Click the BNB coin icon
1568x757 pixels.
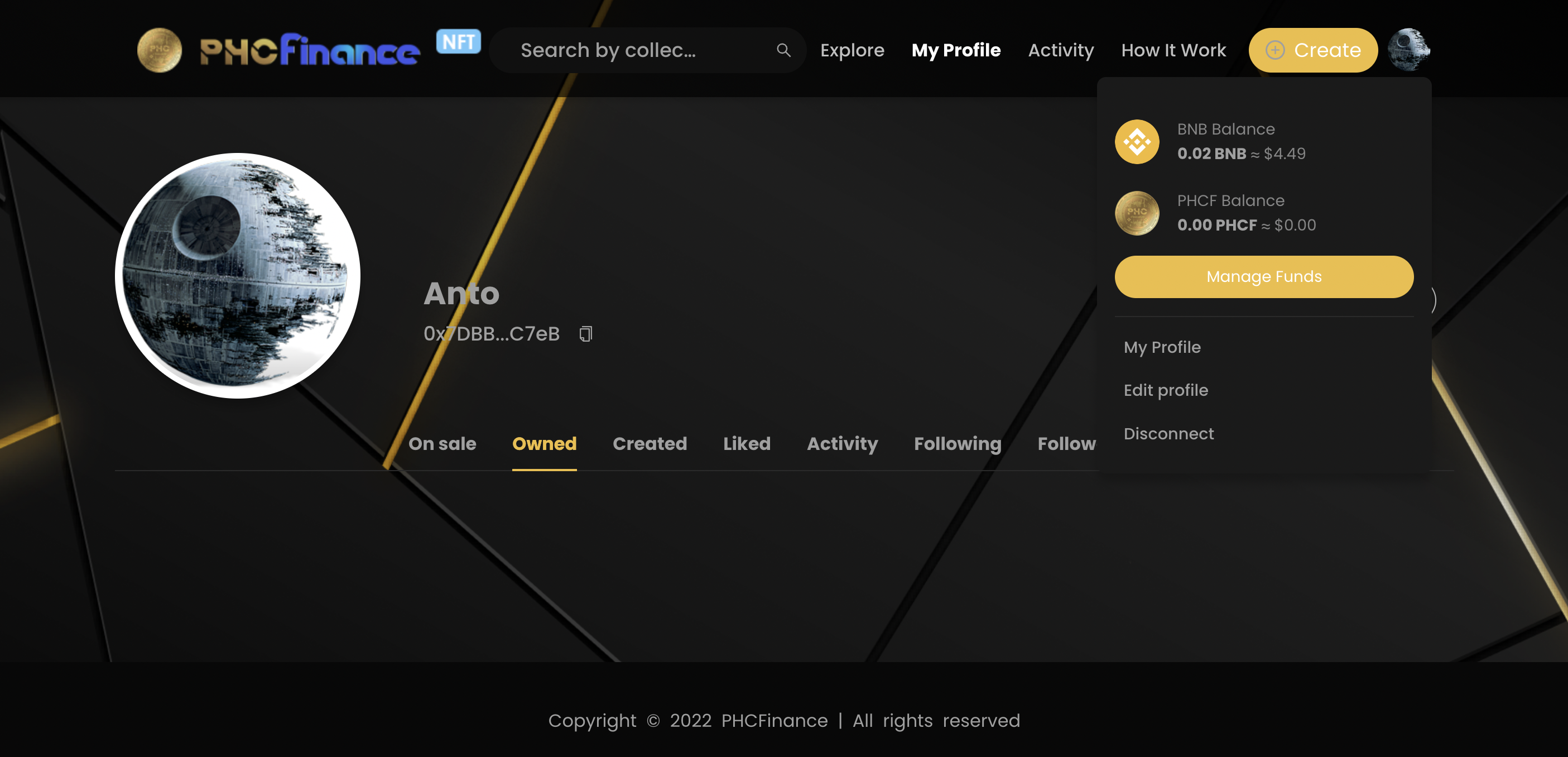click(x=1137, y=141)
